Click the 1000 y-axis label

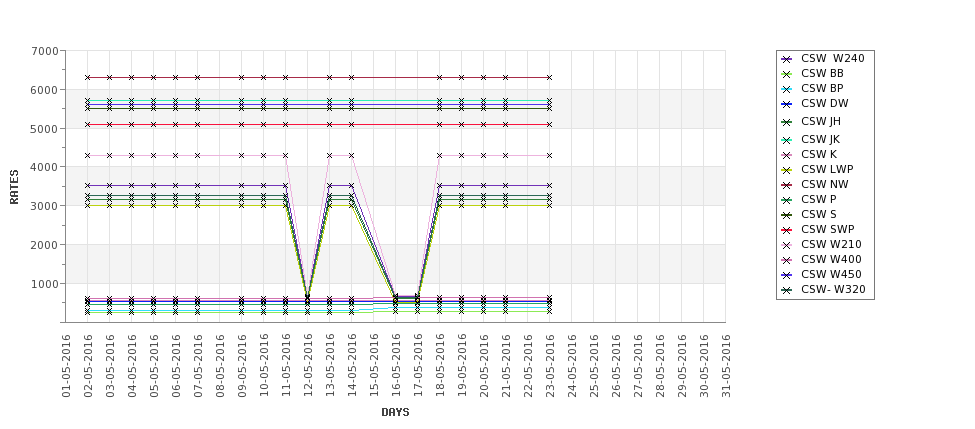click(x=45, y=284)
